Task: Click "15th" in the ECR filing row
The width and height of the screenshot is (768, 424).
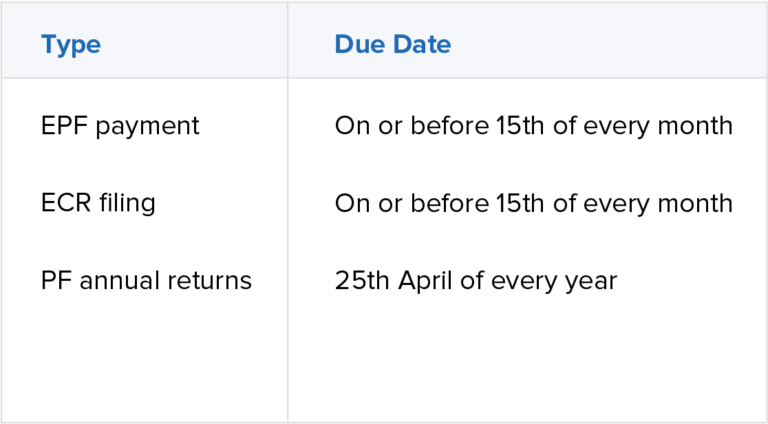Action: 520,203
